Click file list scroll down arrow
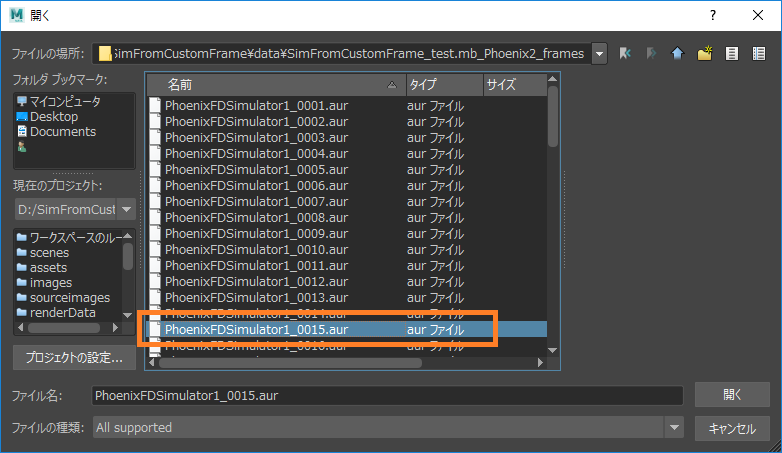The image size is (782, 453). (553, 350)
